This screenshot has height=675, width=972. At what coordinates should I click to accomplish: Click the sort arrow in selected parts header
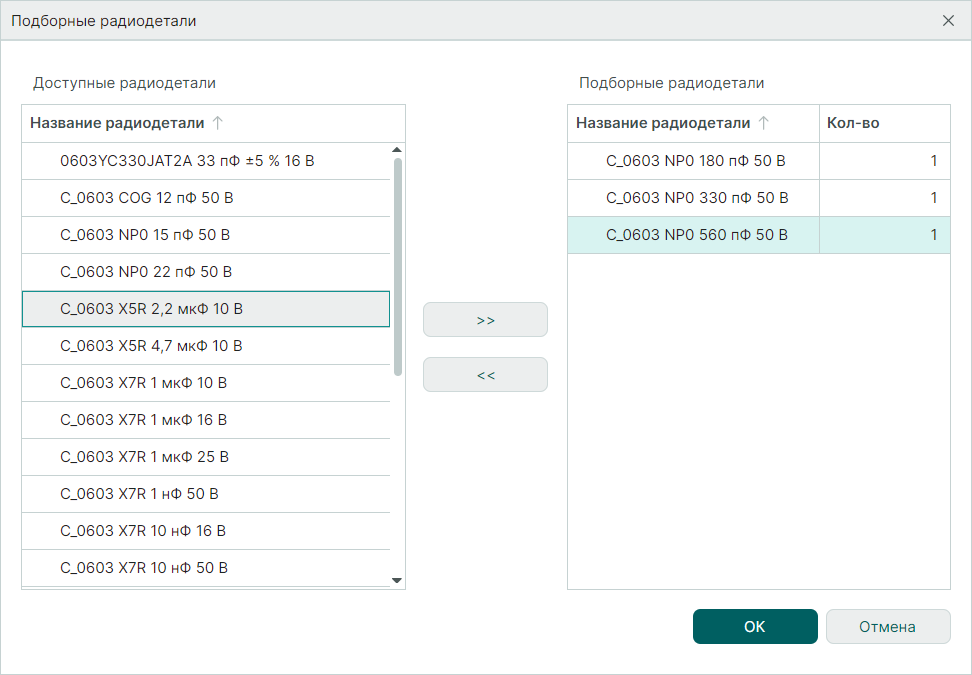coord(764,123)
